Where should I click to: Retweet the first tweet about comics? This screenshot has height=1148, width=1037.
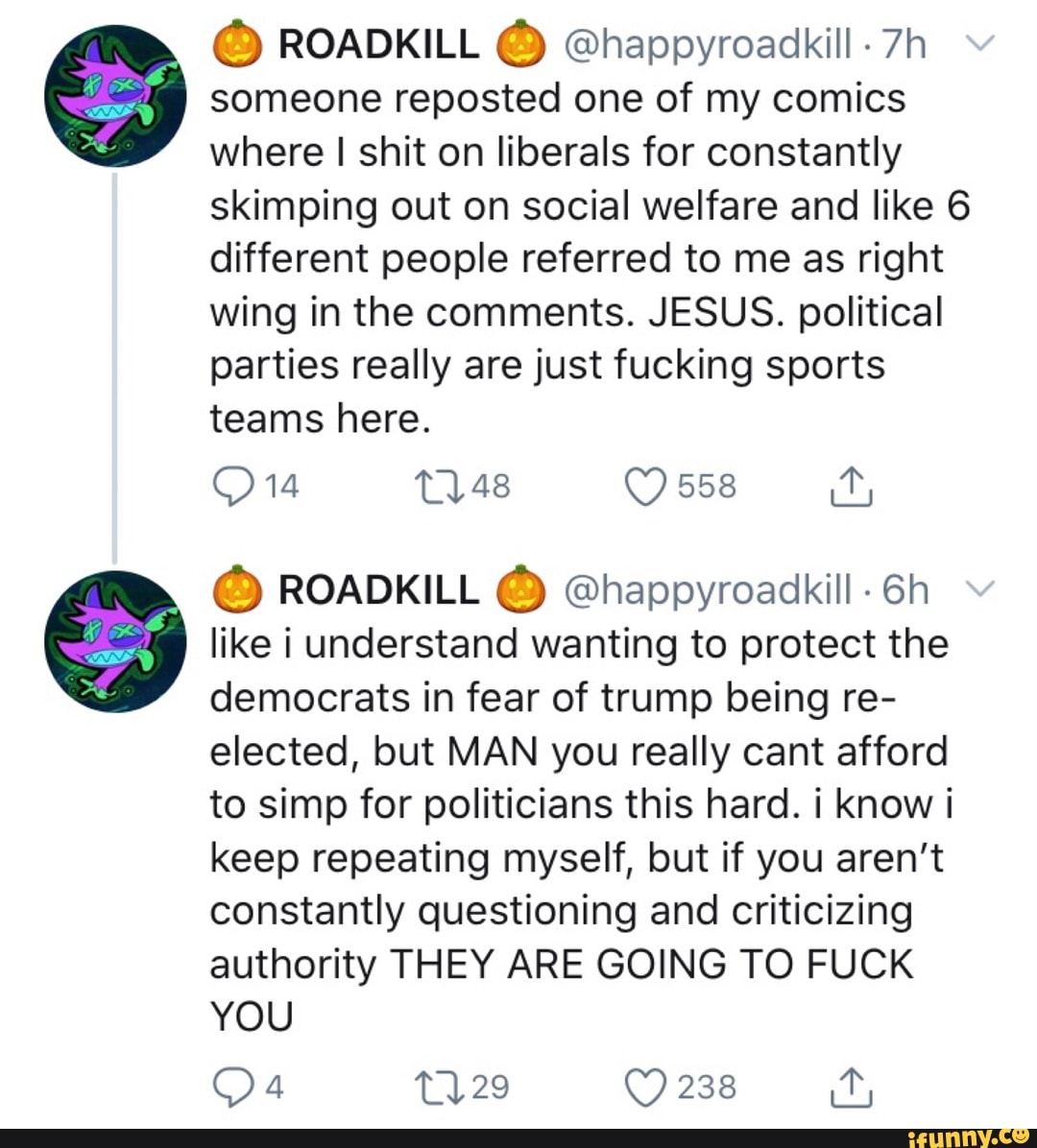[x=439, y=487]
